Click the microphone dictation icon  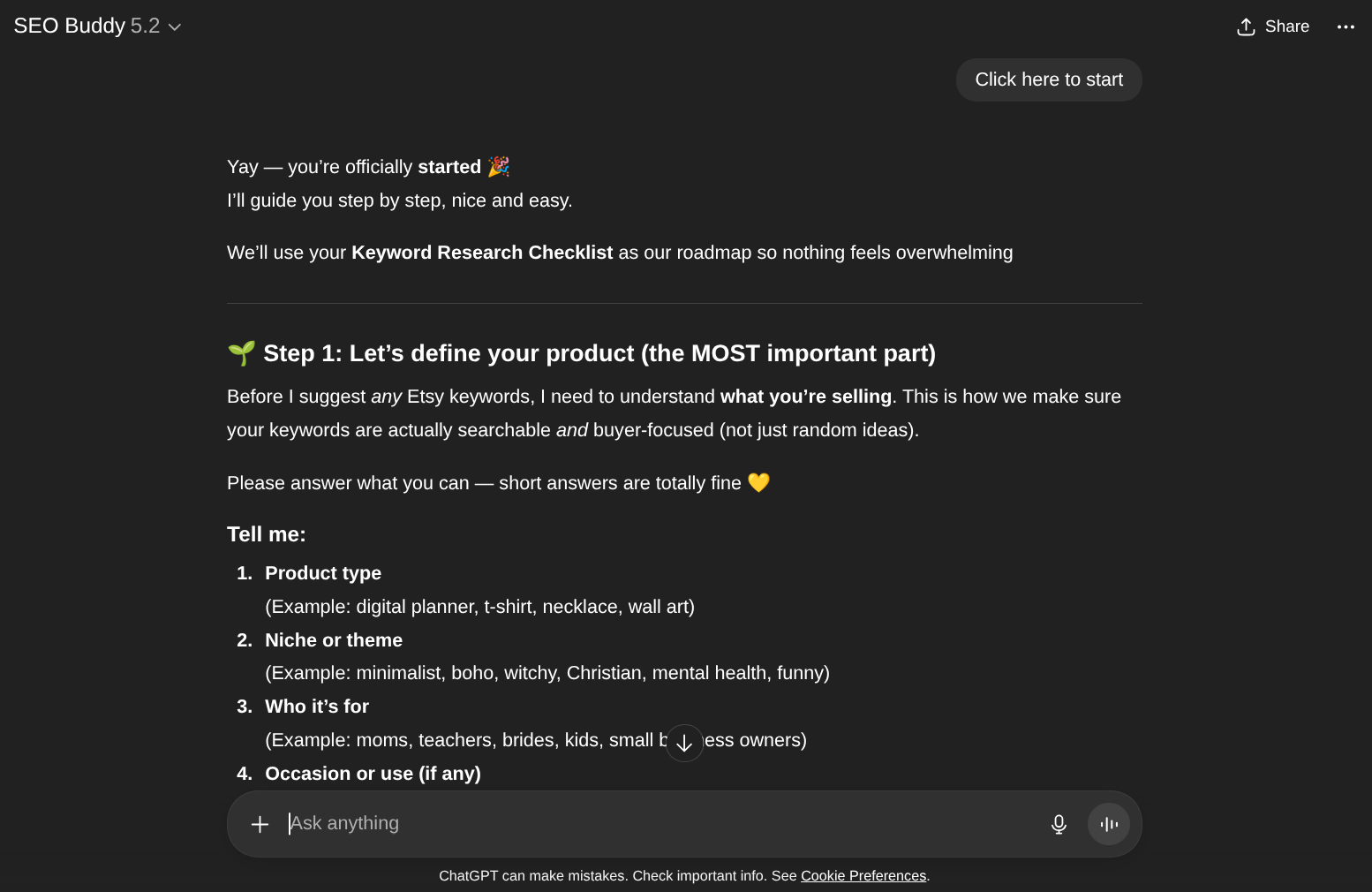click(x=1059, y=824)
